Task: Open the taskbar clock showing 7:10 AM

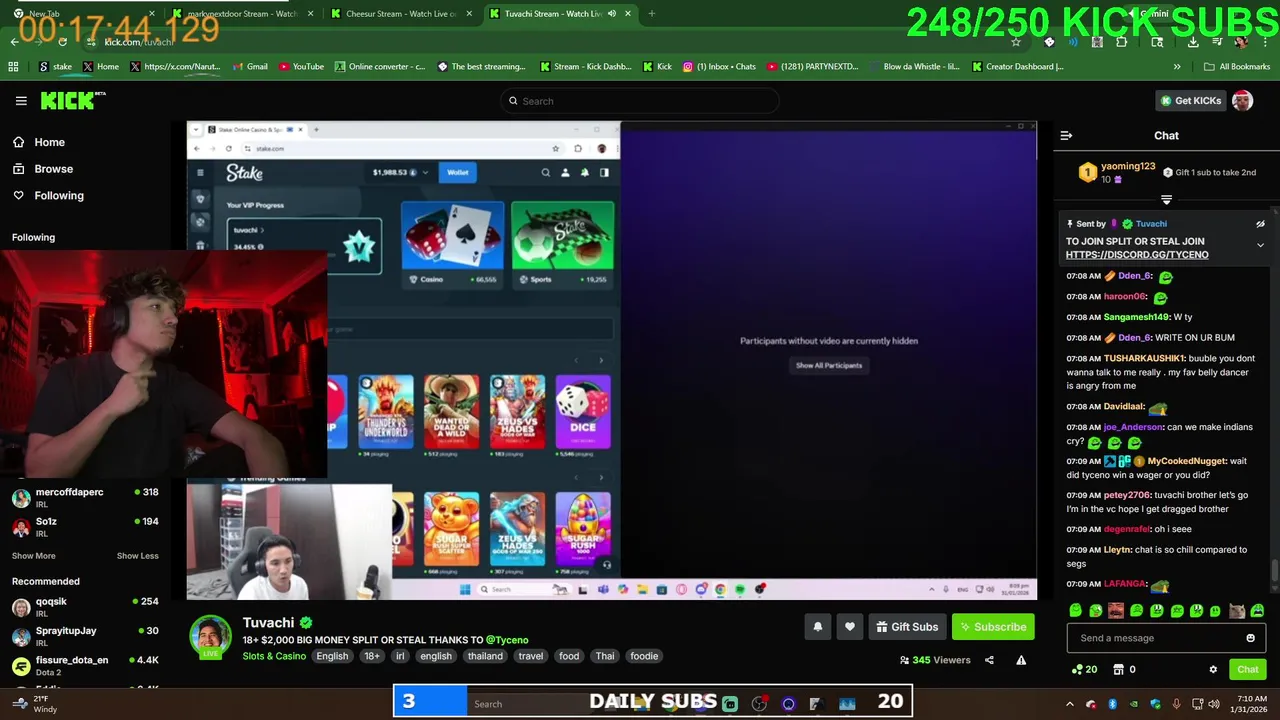Action: [x=1250, y=704]
